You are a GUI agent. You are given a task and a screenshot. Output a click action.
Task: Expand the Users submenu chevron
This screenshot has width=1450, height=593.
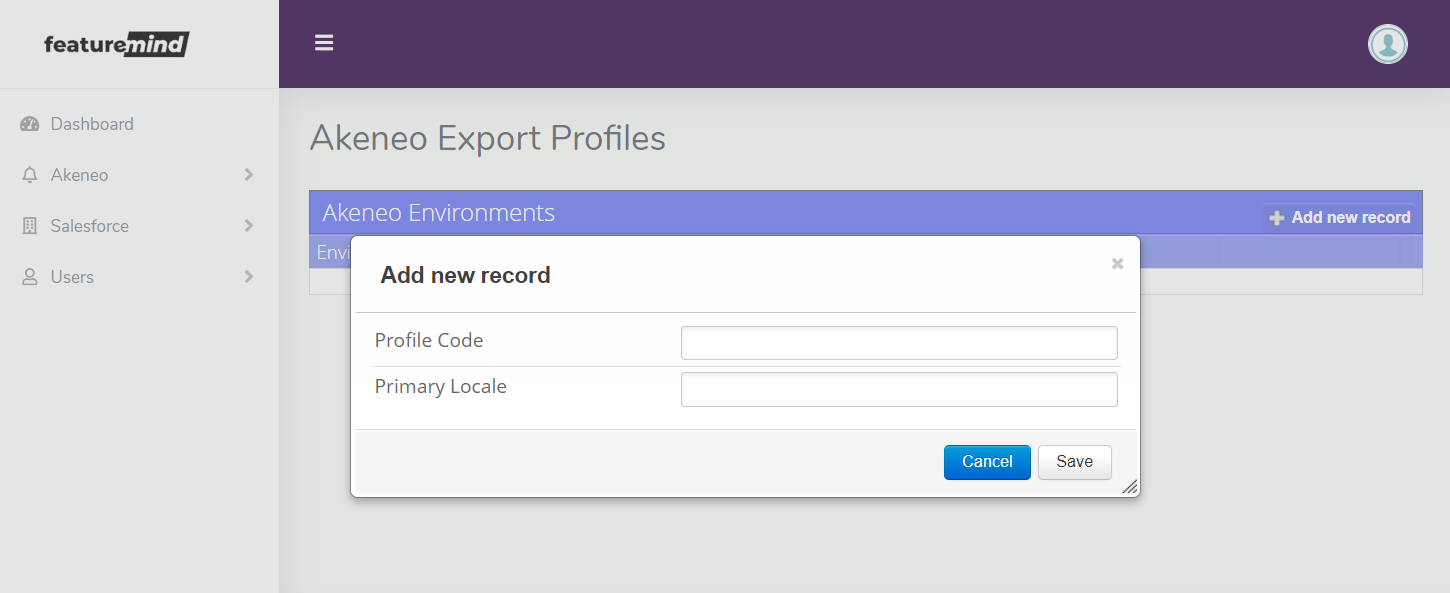tap(249, 277)
